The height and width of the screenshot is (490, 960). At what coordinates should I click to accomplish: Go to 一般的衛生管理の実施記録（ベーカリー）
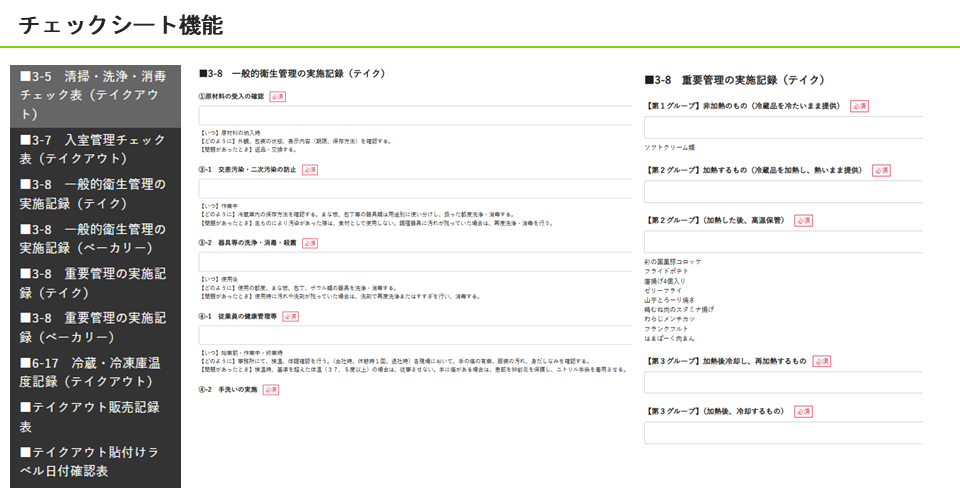96,238
